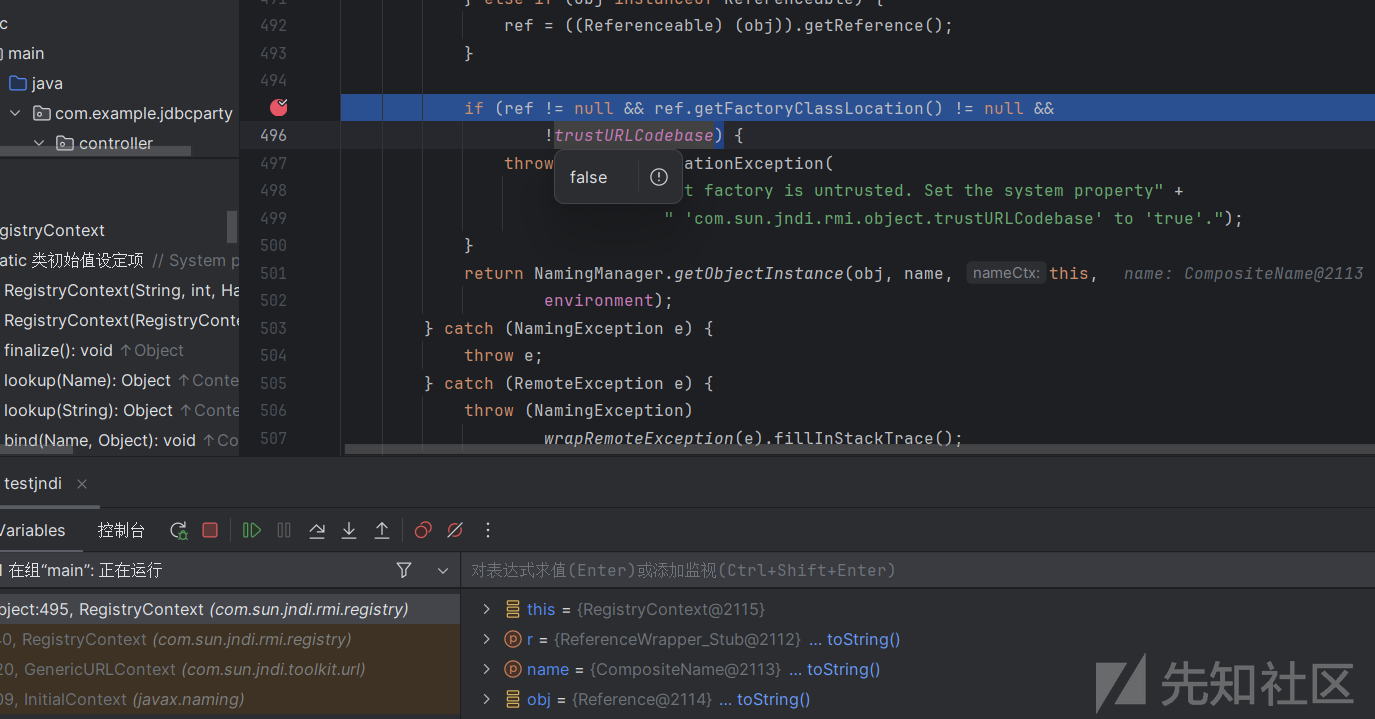
Task: Select the line 495 RegistryContext stack frame
Action: tap(230, 609)
